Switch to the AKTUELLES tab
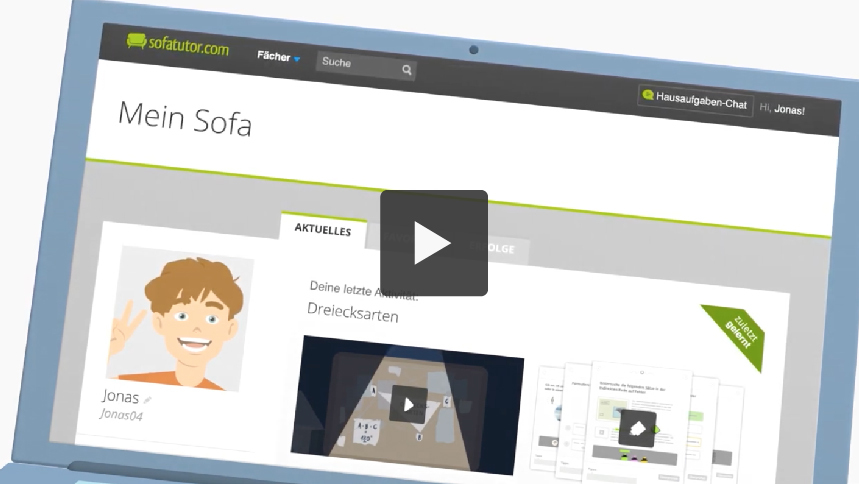 tap(322, 231)
